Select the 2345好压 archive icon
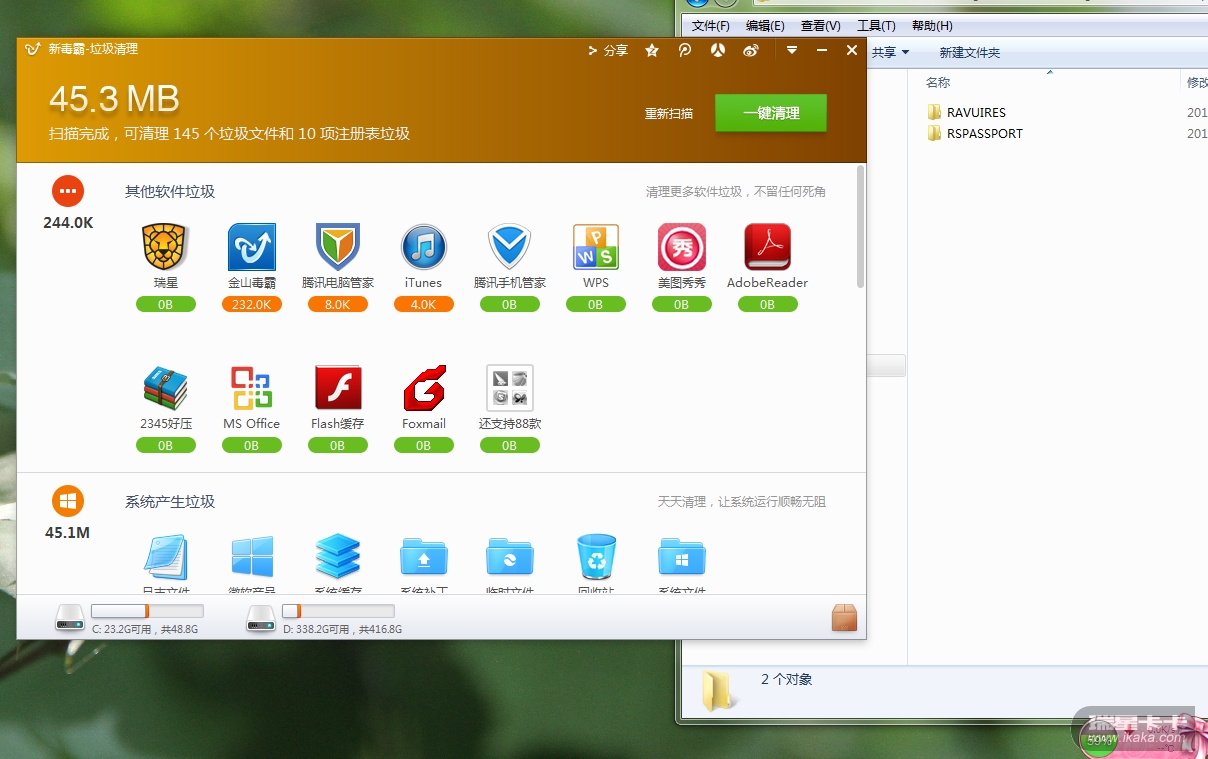This screenshot has height=759, width=1208. click(x=165, y=388)
